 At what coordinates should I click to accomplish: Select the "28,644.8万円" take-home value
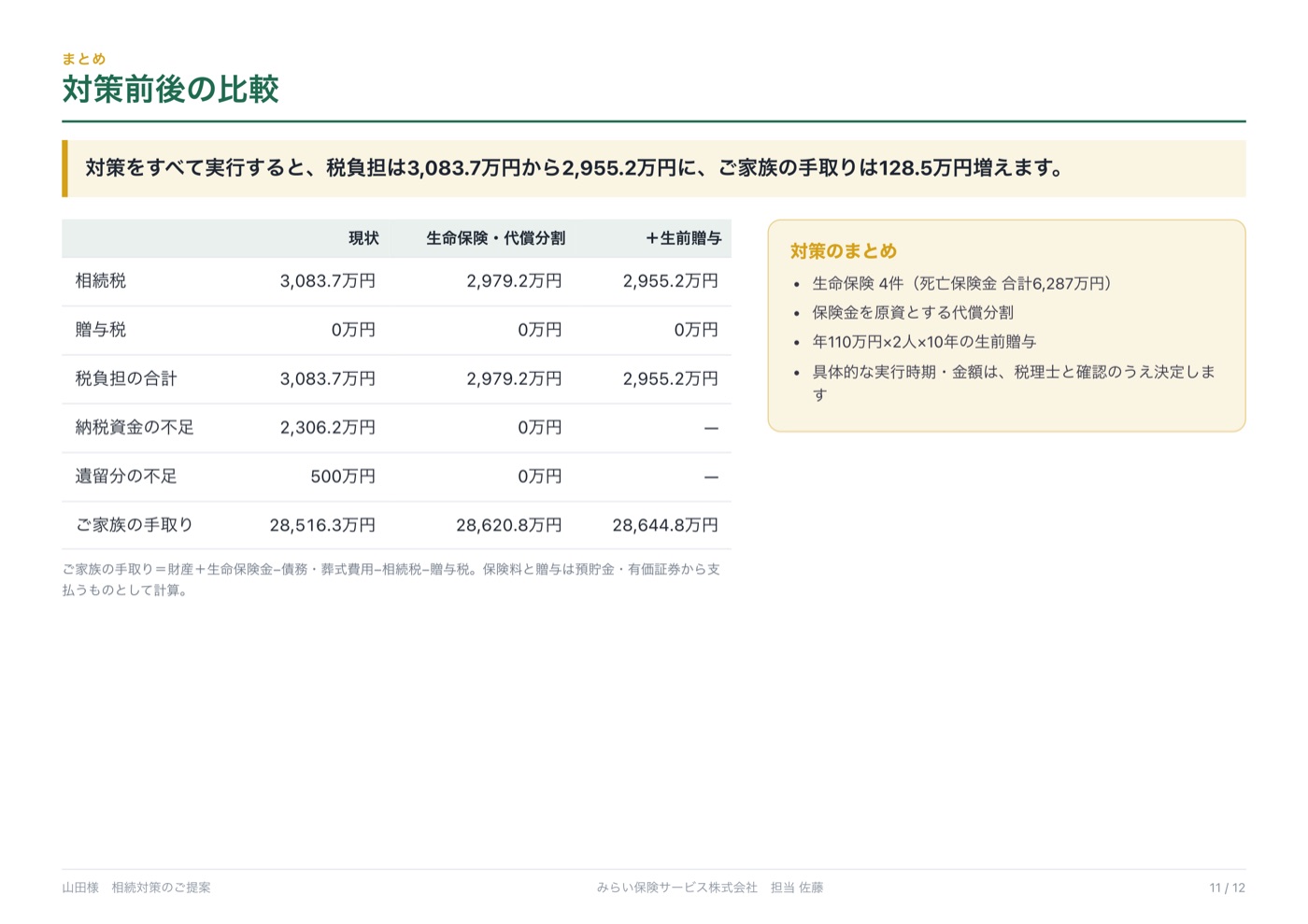[x=665, y=525]
